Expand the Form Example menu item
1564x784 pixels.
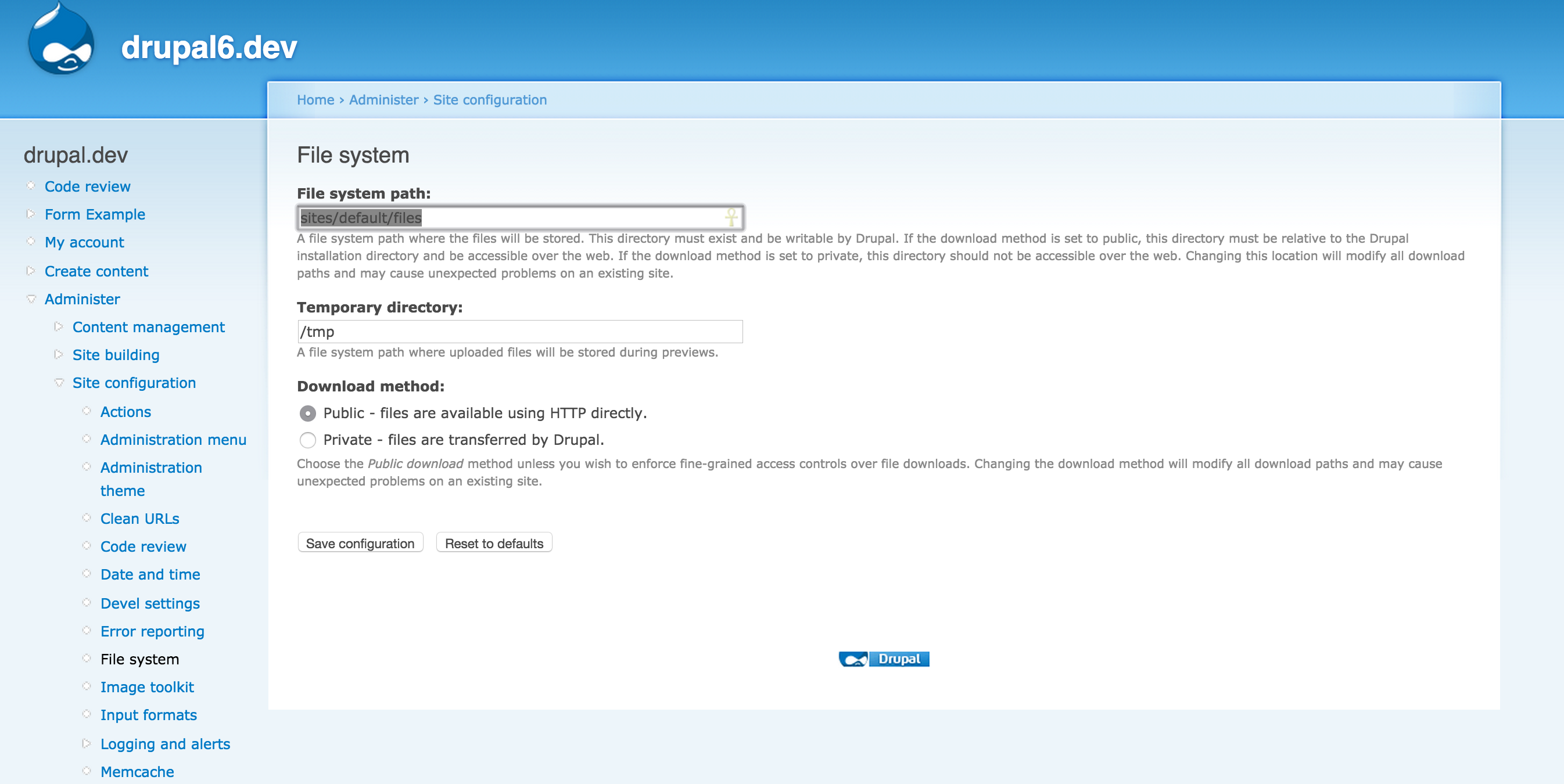30,214
